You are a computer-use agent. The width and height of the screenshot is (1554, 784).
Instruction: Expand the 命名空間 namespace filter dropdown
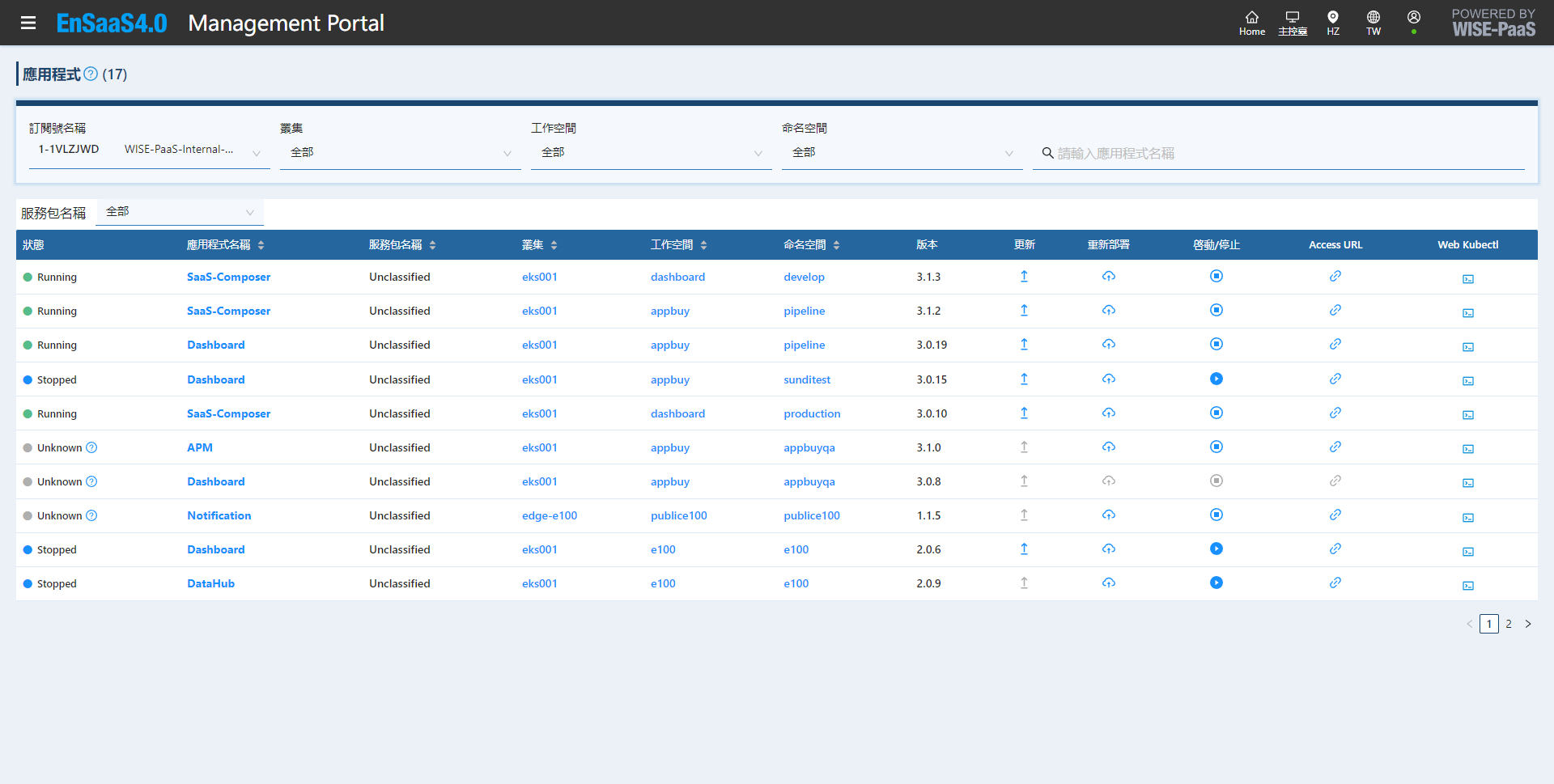tap(902, 153)
